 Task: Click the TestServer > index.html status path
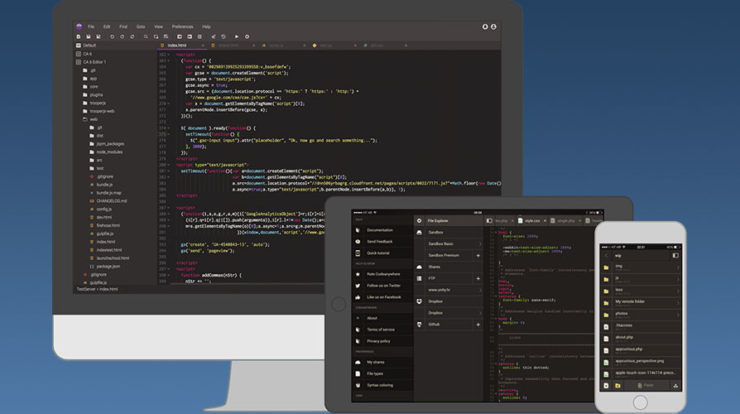click(97, 289)
